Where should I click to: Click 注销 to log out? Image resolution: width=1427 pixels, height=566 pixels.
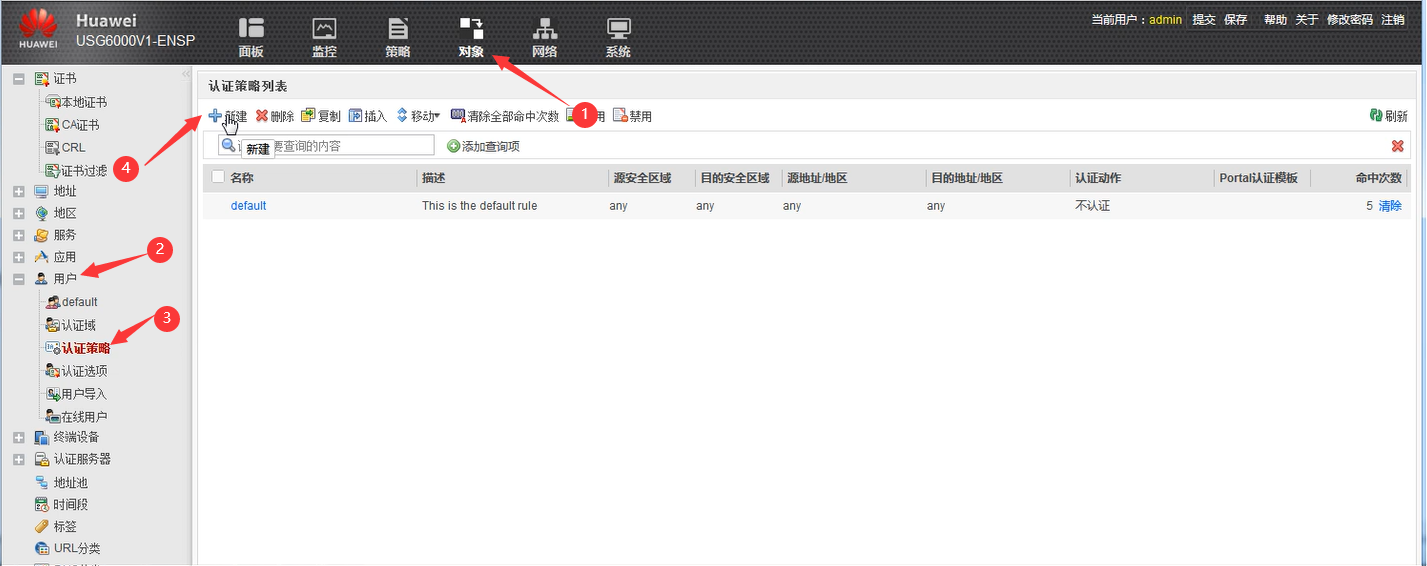pos(1392,20)
